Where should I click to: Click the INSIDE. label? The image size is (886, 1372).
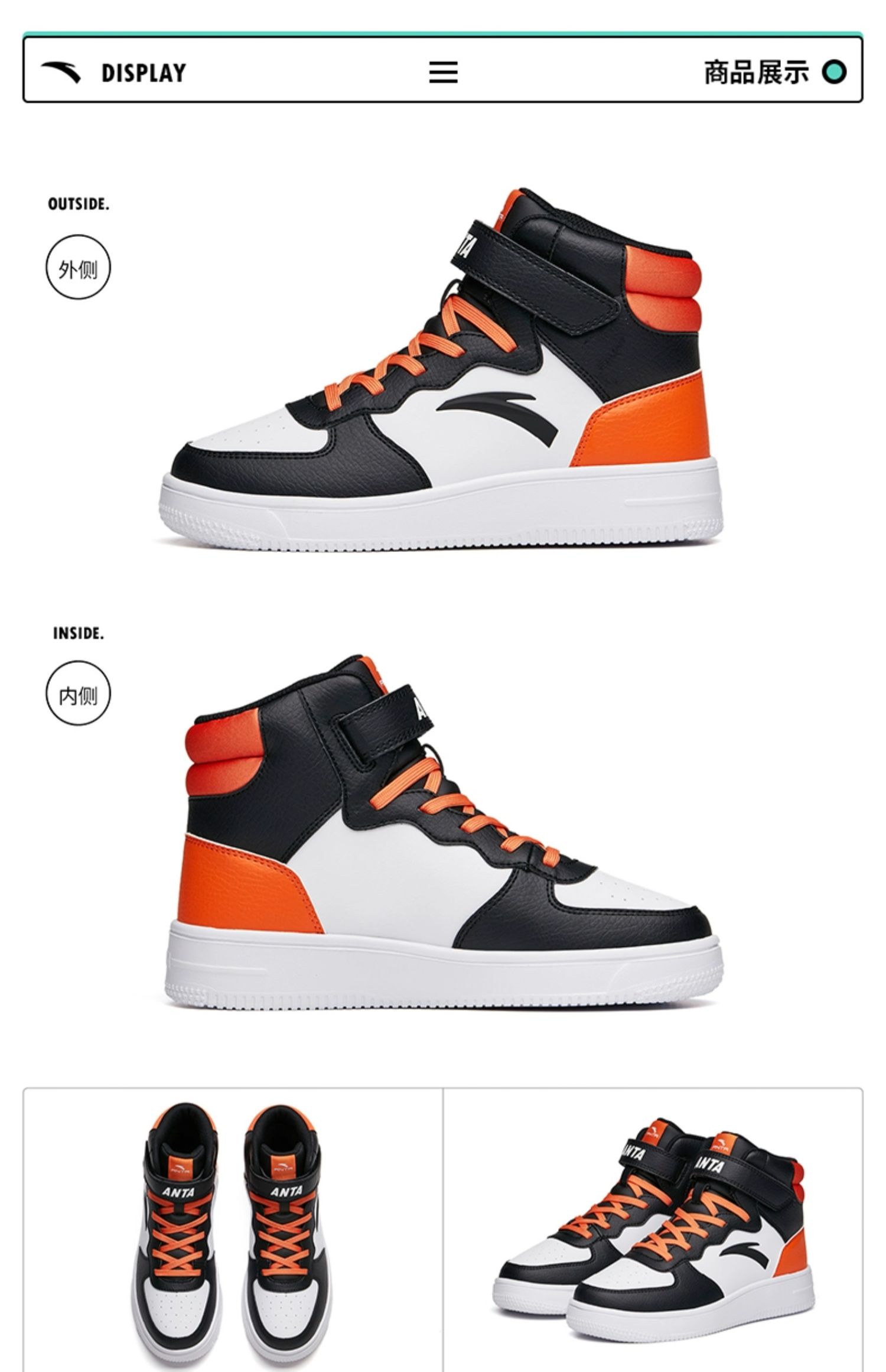click(79, 633)
